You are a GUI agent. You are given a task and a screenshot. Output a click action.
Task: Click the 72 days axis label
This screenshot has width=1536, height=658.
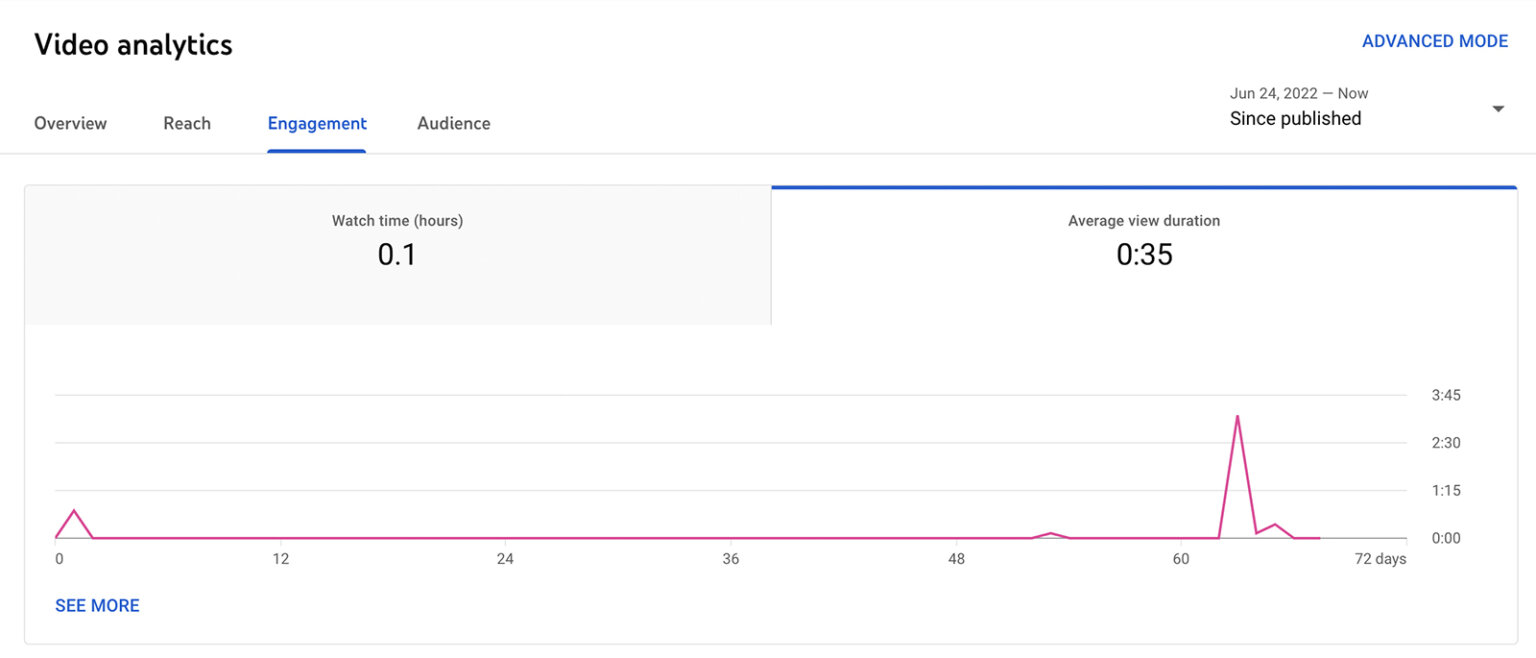coord(1381,559)
